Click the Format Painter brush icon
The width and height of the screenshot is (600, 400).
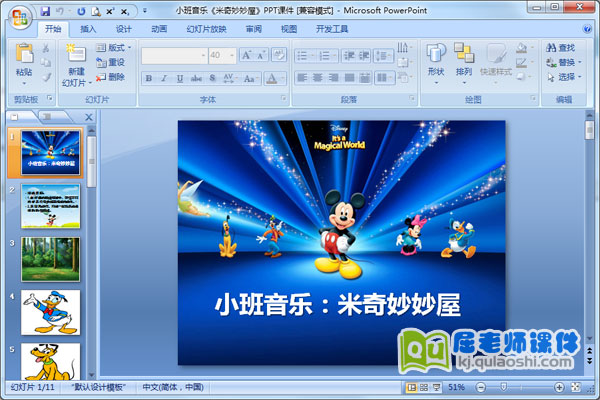click(x=46, y=77)
